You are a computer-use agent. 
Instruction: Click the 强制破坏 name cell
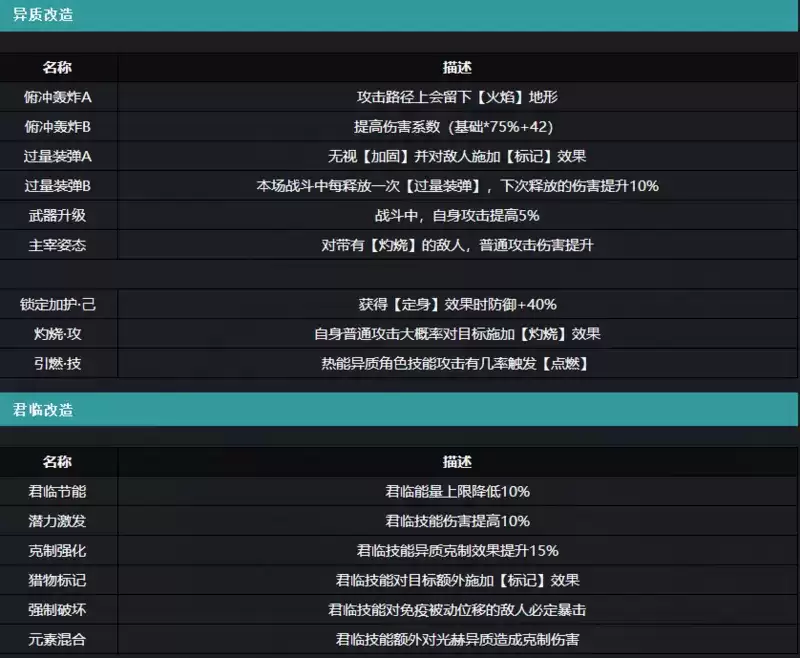(x=57, y=609)
